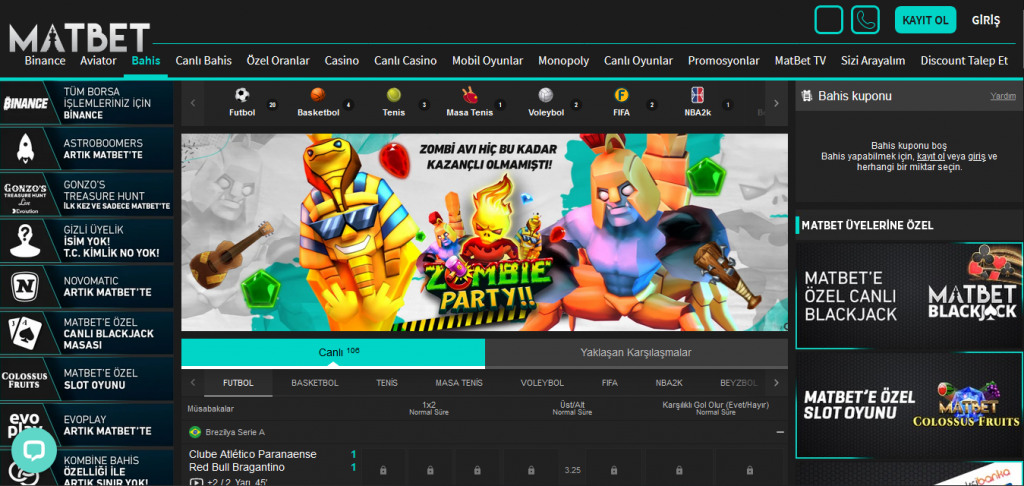Image resolution: width=1024 pixels, height=486 pixels.
Task: Click kayıt ol link in bet slip
Action: (x=930, y=157)
